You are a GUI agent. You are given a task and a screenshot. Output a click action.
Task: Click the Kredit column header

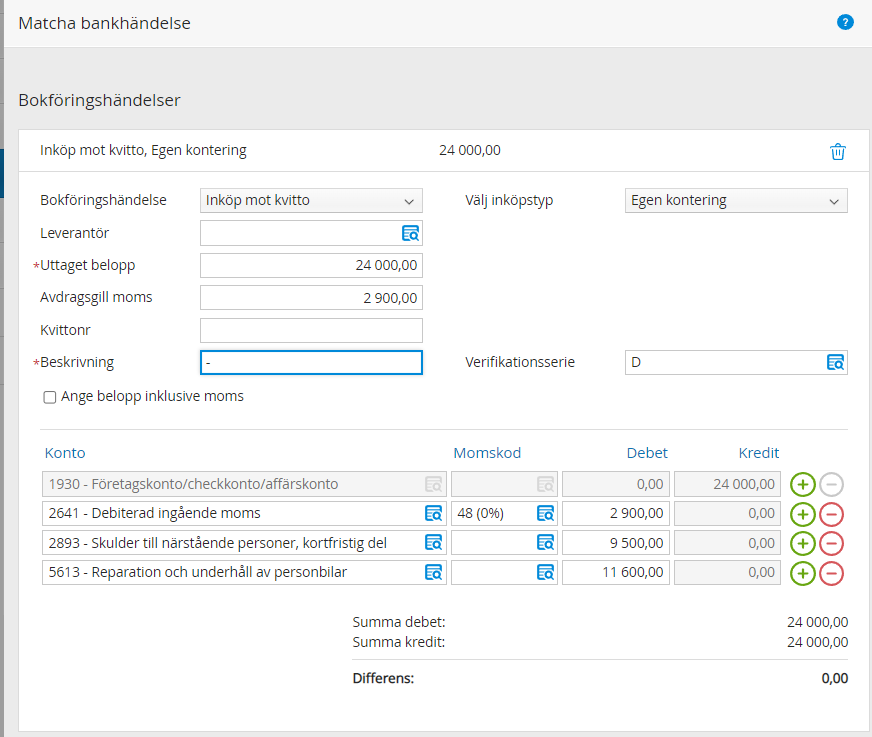(x=759, y=453)
